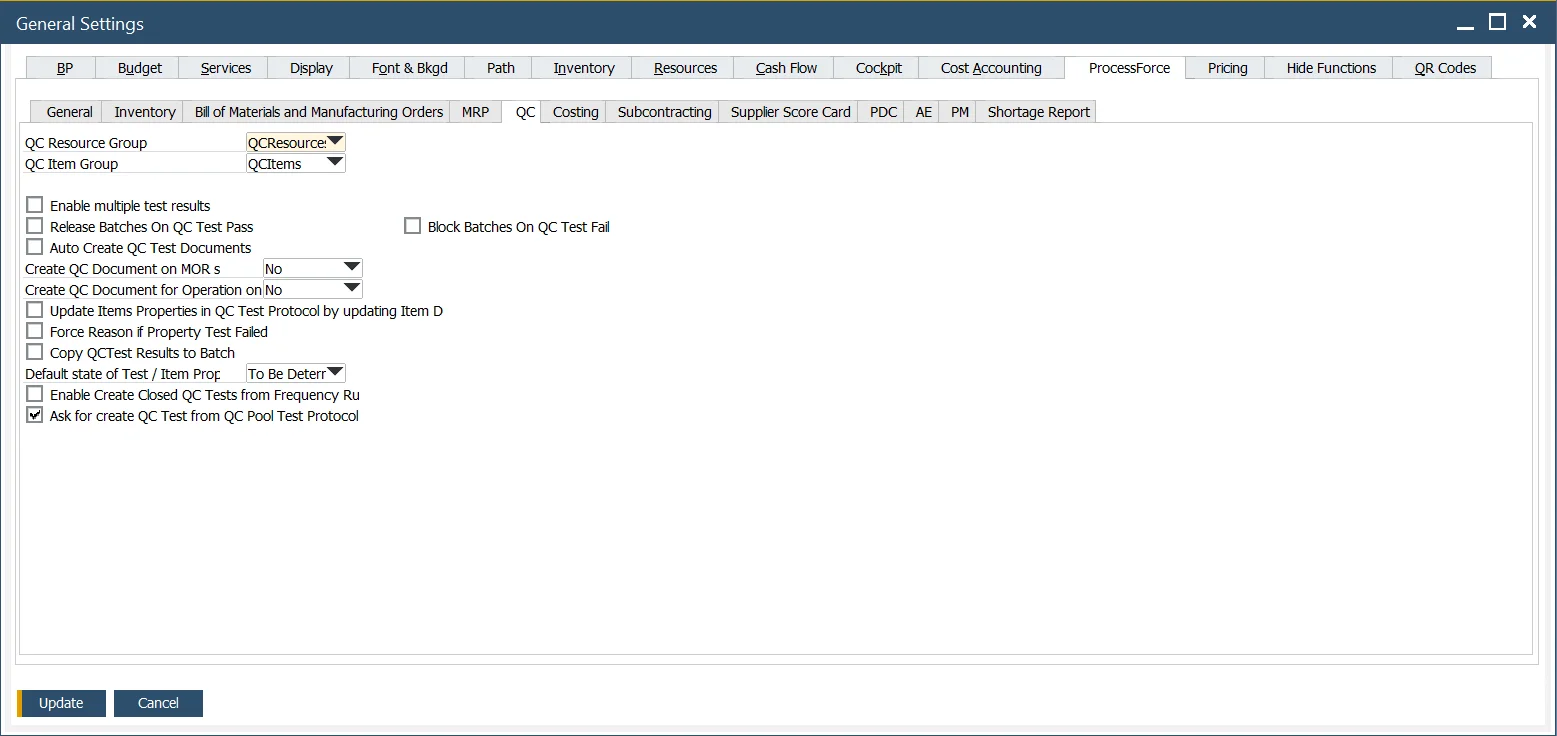1557x736 pixels.
Task: Enable multiple test results checkbox
Action: click(34, 204)
